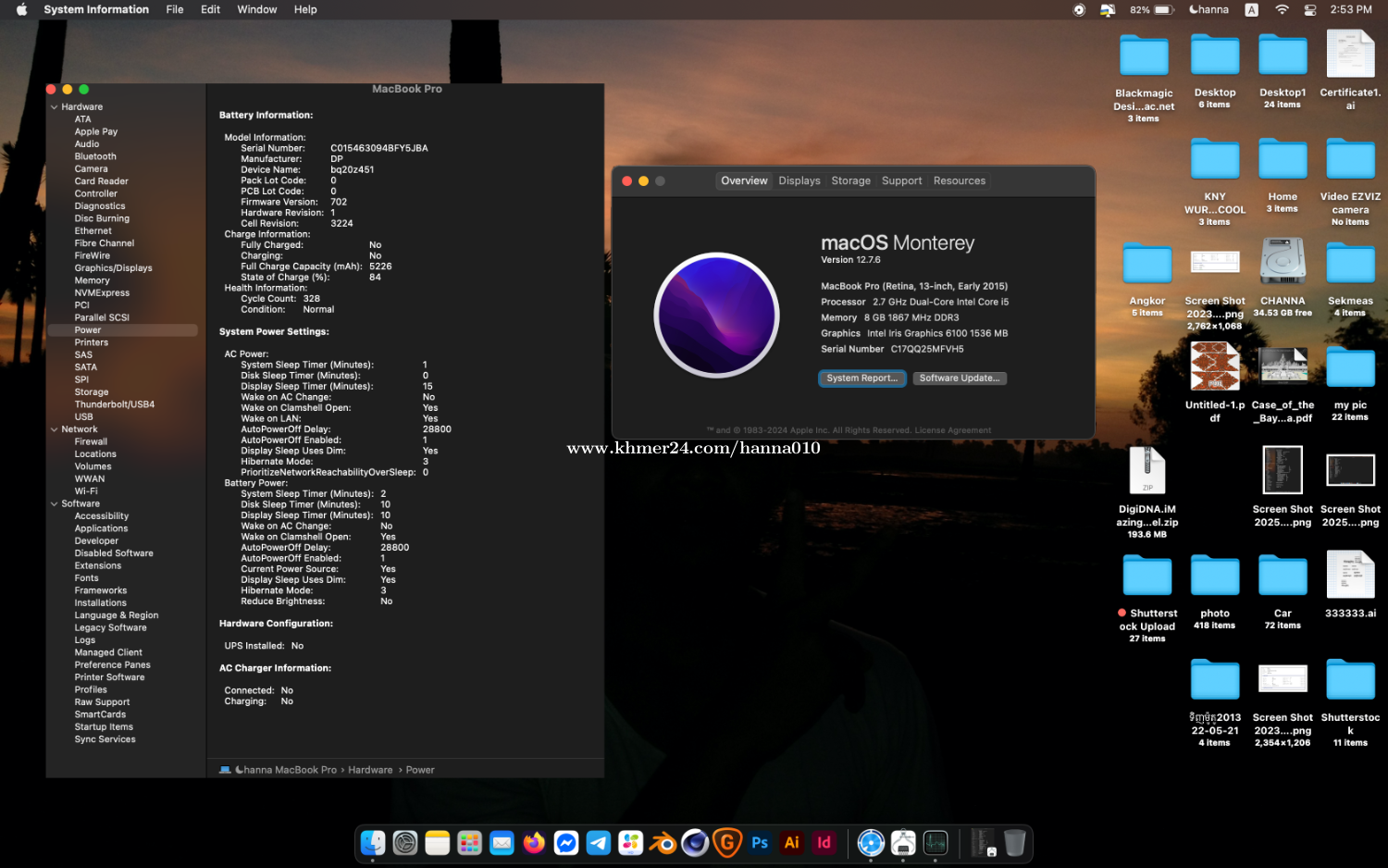This screenshot has height=868, width=1388.
Task: Click Hardware in the bottom path bar
Action: 370,770
